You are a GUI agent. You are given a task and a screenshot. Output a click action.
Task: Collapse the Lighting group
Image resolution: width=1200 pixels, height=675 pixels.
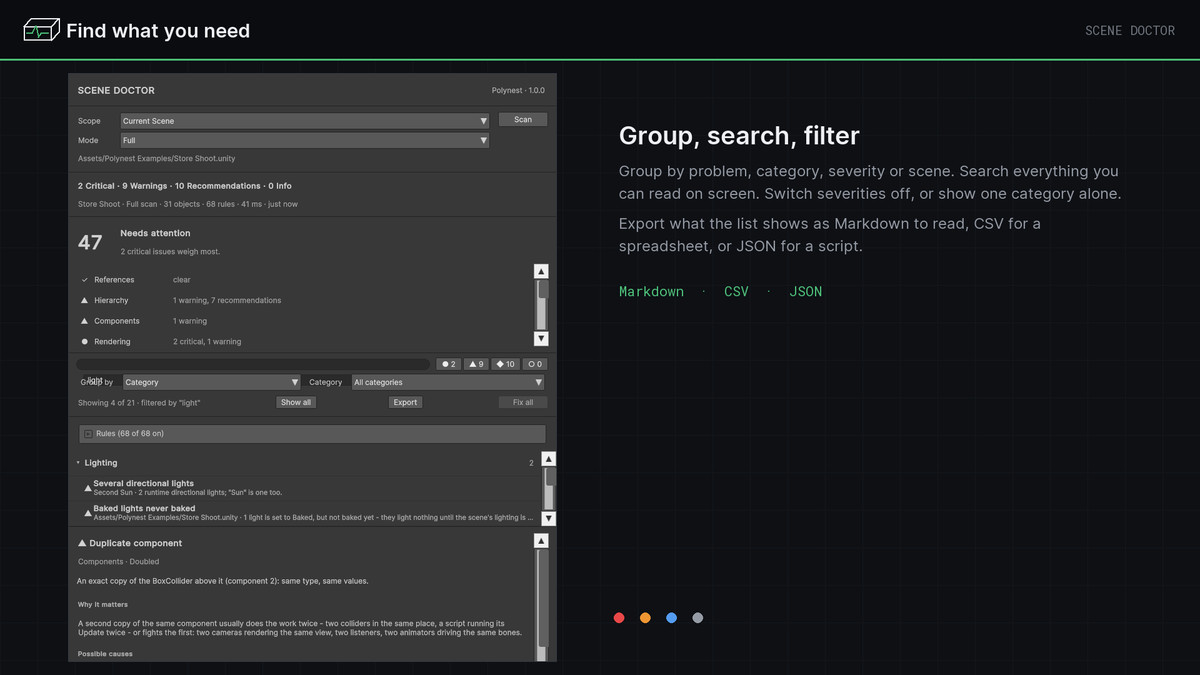point(79,463)
